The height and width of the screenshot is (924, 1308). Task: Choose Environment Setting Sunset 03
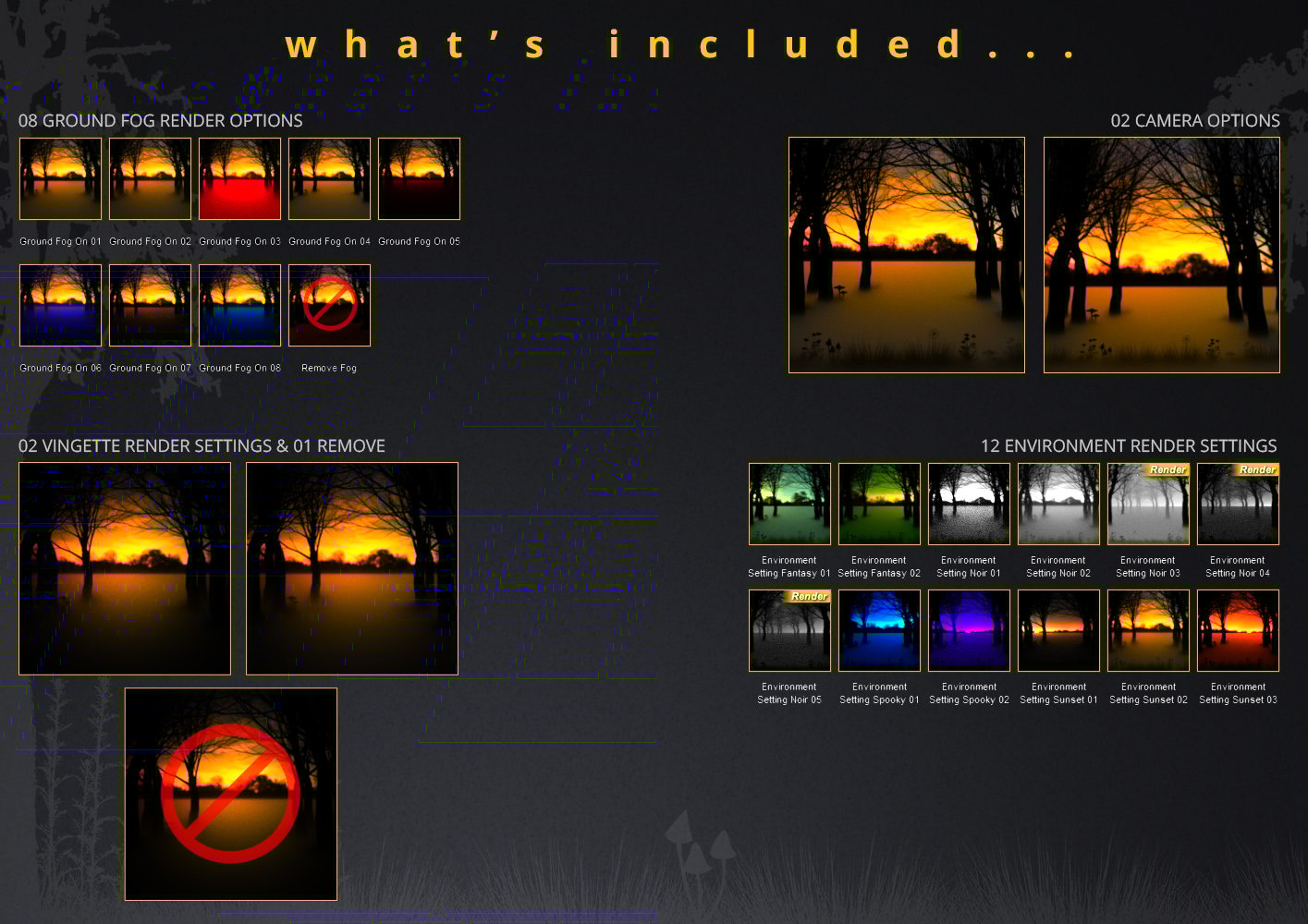[1238, 630]
